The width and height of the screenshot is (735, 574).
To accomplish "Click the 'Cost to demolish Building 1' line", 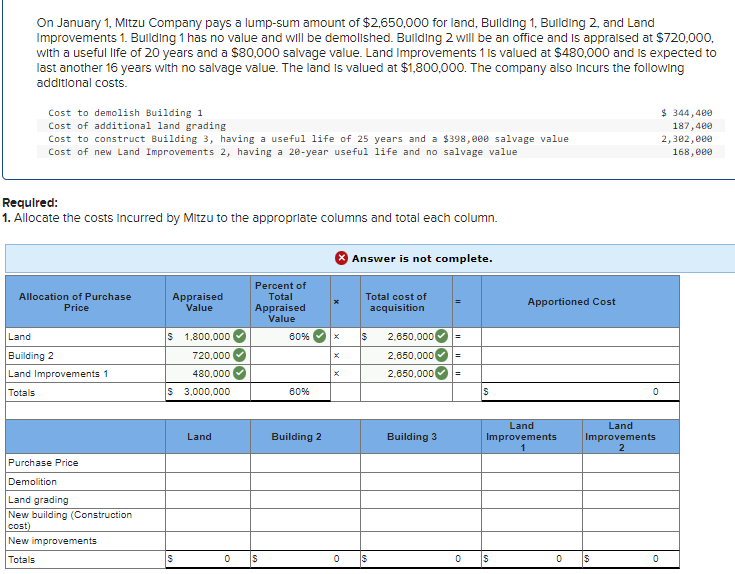I will point(125,113).
